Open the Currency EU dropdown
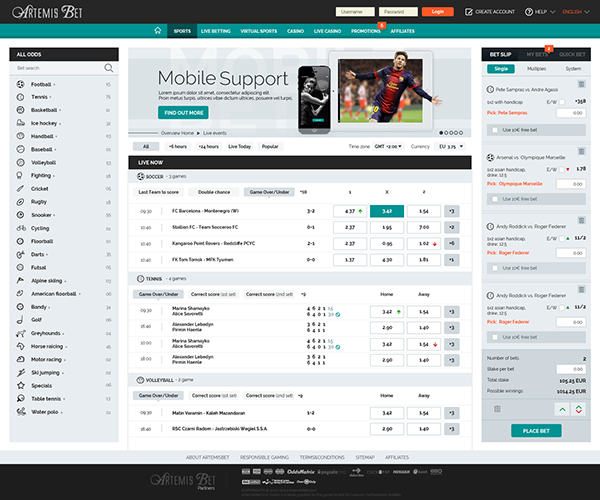The width and height of the screenshot is (600, 500). point(451,147)
